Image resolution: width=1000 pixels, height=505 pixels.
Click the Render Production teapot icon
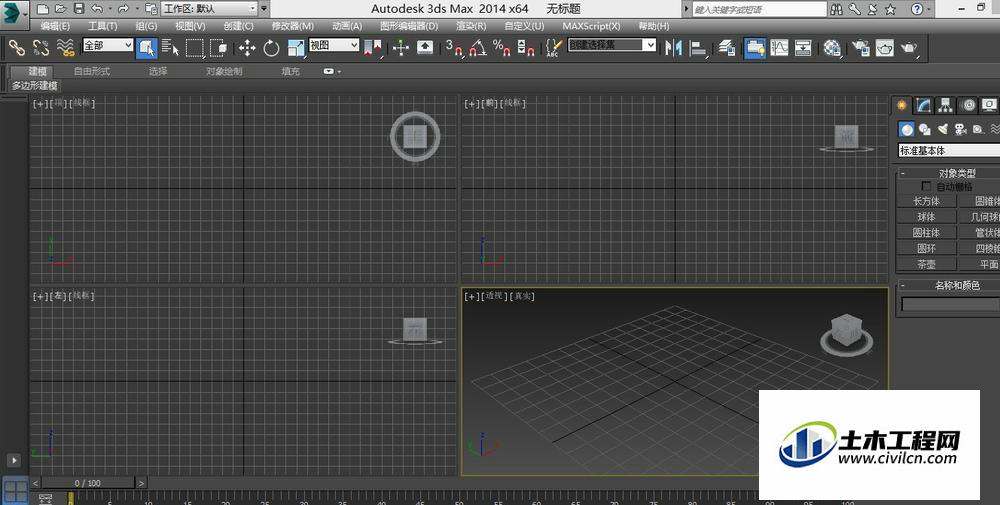point(909,48)
